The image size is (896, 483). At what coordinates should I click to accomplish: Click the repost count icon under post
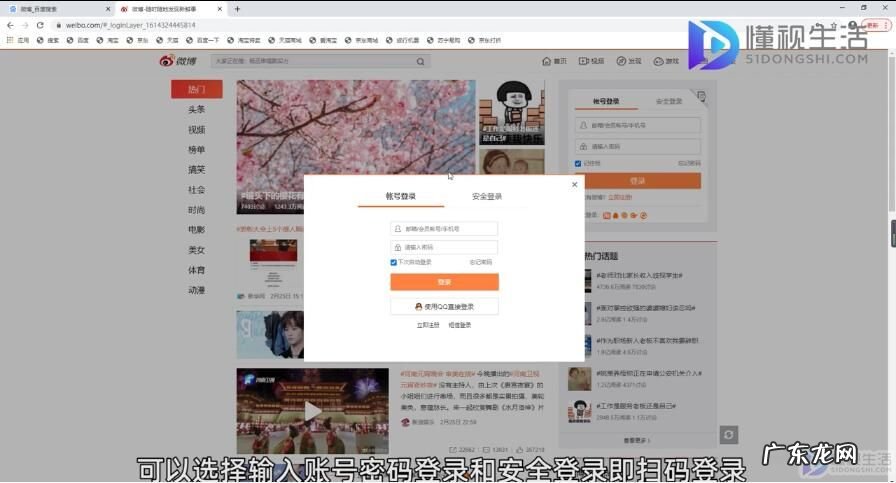pyautogui.click(x=453, y=450)
